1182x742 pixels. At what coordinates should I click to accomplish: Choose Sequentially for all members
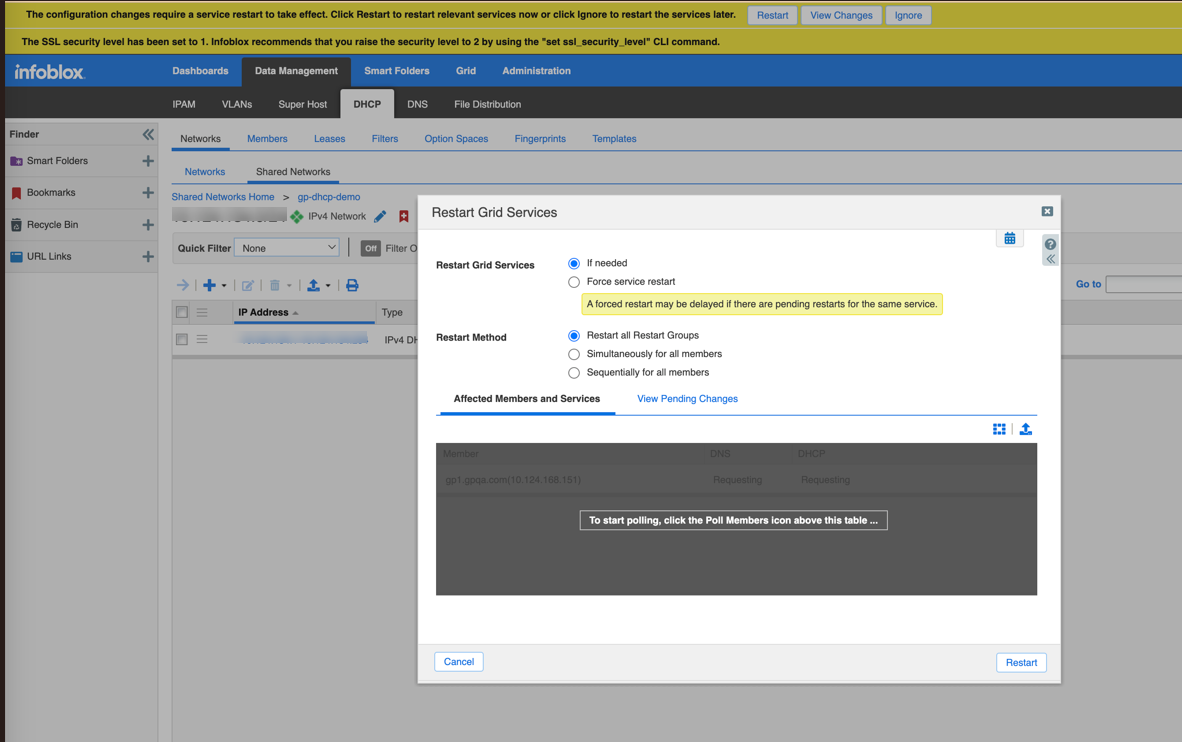[574, 373]
